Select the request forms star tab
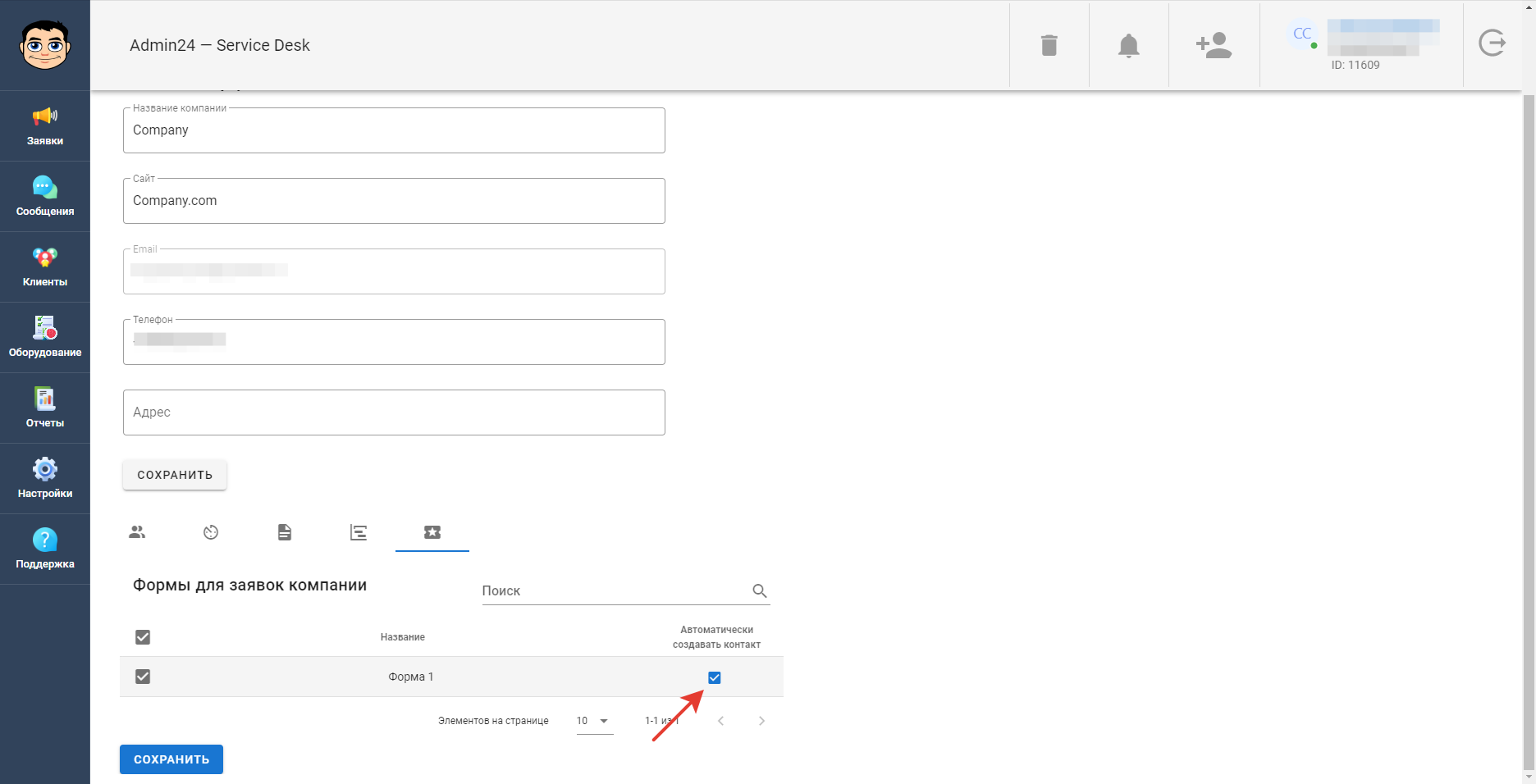Image resolution: width=1536 pixels, height=784 pixels. [x=432, y=532]
